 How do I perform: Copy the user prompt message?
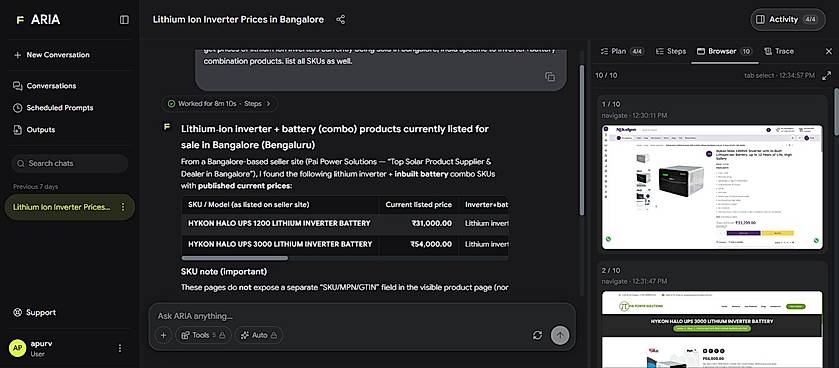pyautogui.click(x=550, y=76)
